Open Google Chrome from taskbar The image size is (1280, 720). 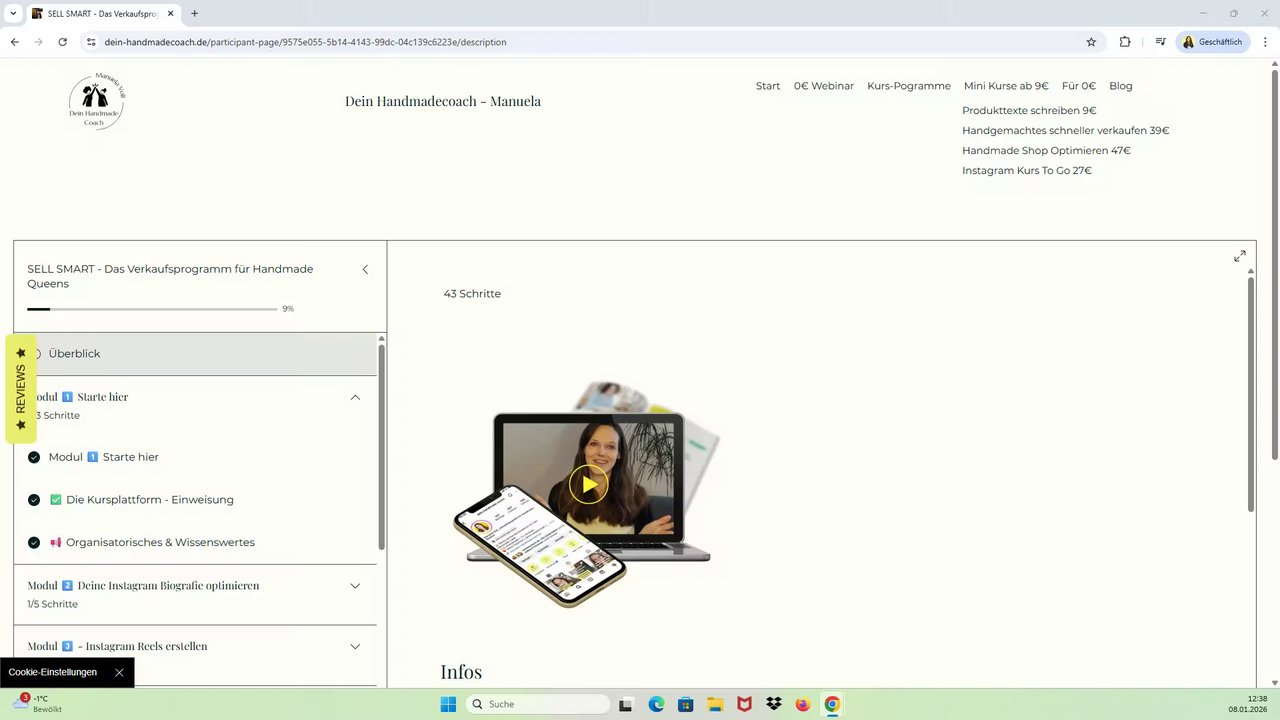832,704
